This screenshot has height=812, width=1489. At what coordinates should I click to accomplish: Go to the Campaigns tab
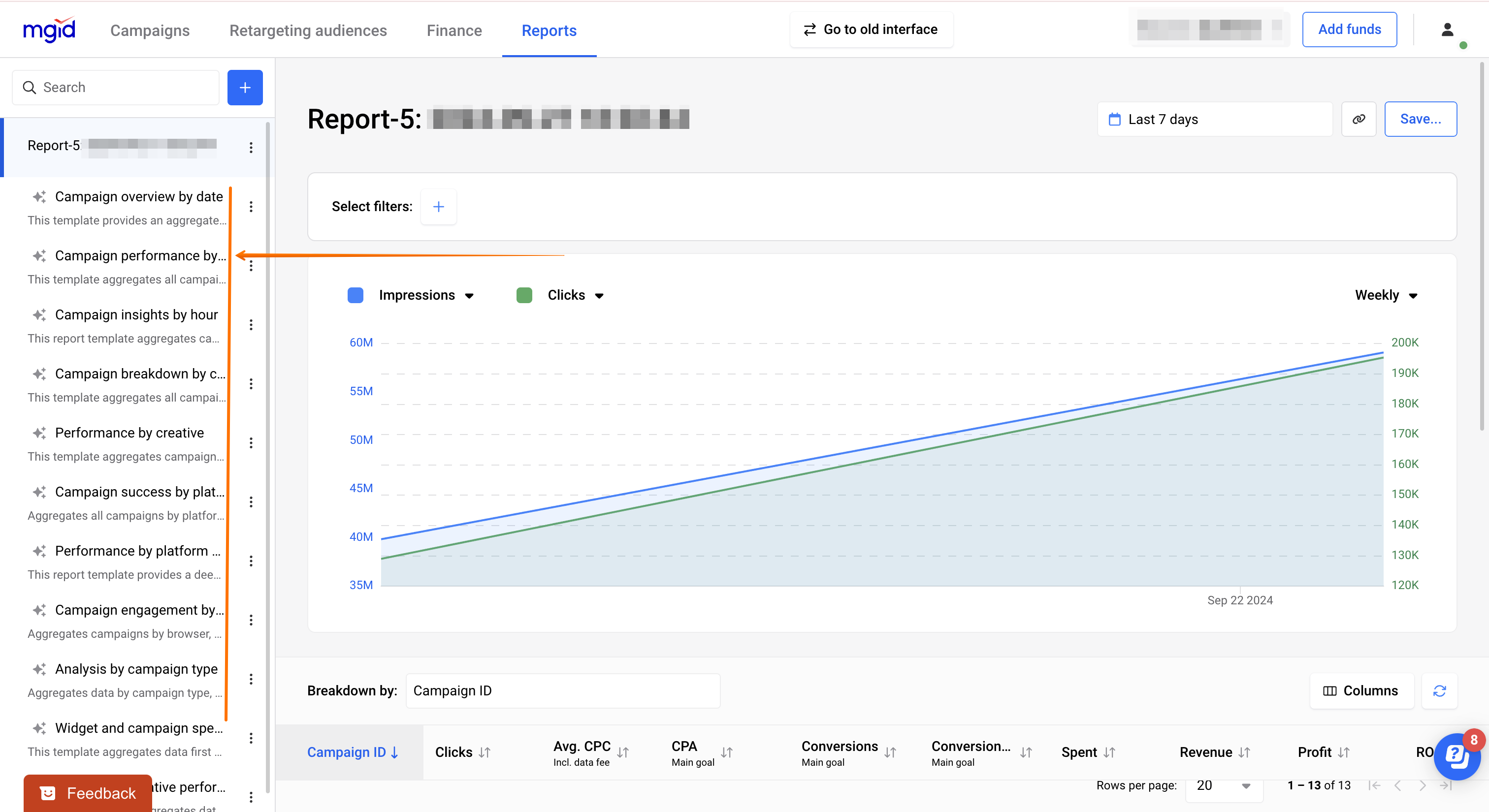(150, 31)
